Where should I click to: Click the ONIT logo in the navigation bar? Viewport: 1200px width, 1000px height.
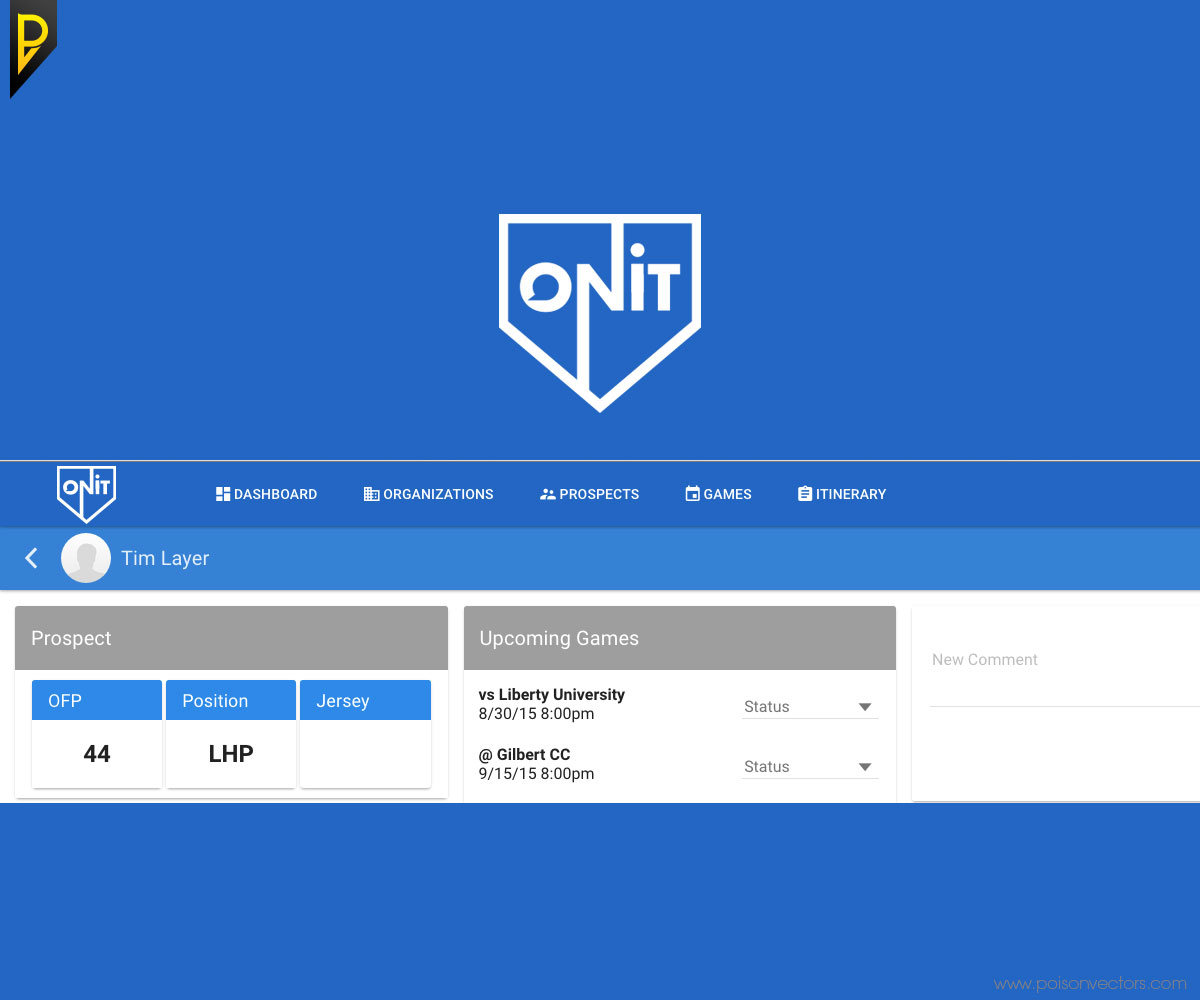(x=86, y=493)
